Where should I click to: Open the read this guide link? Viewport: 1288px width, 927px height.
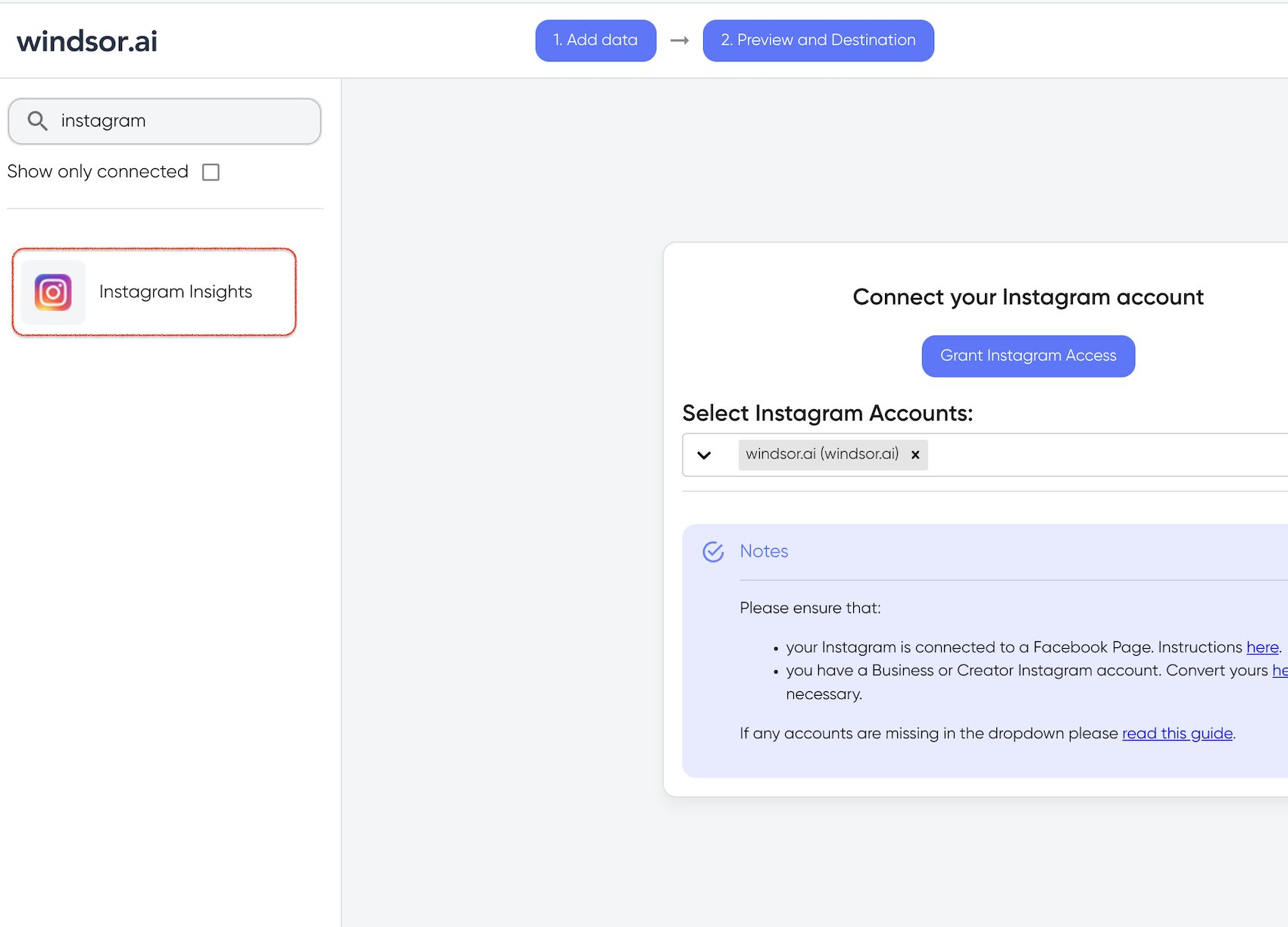1177,733
